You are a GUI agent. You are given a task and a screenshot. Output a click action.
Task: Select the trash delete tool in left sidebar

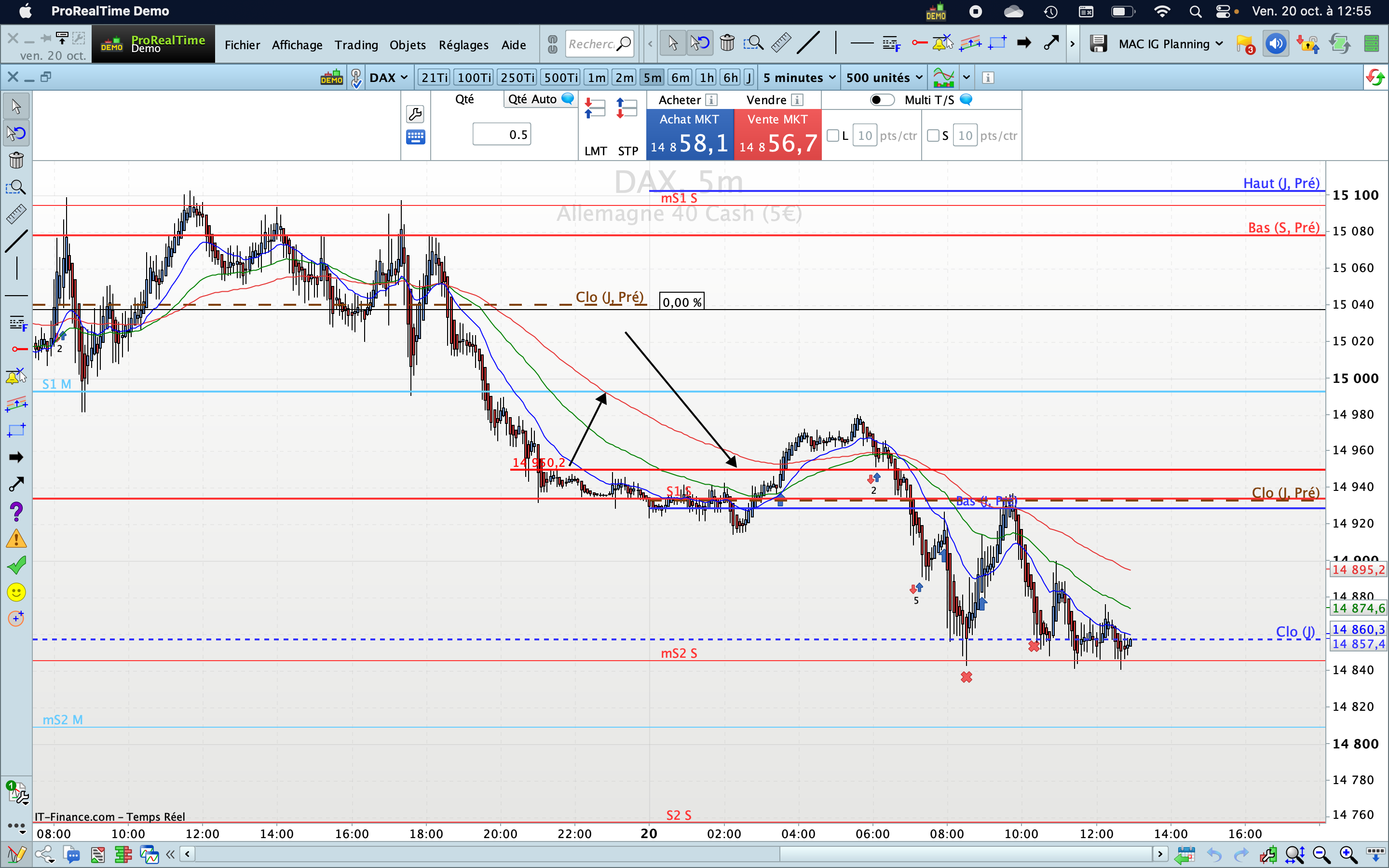(x=16, y=160)
